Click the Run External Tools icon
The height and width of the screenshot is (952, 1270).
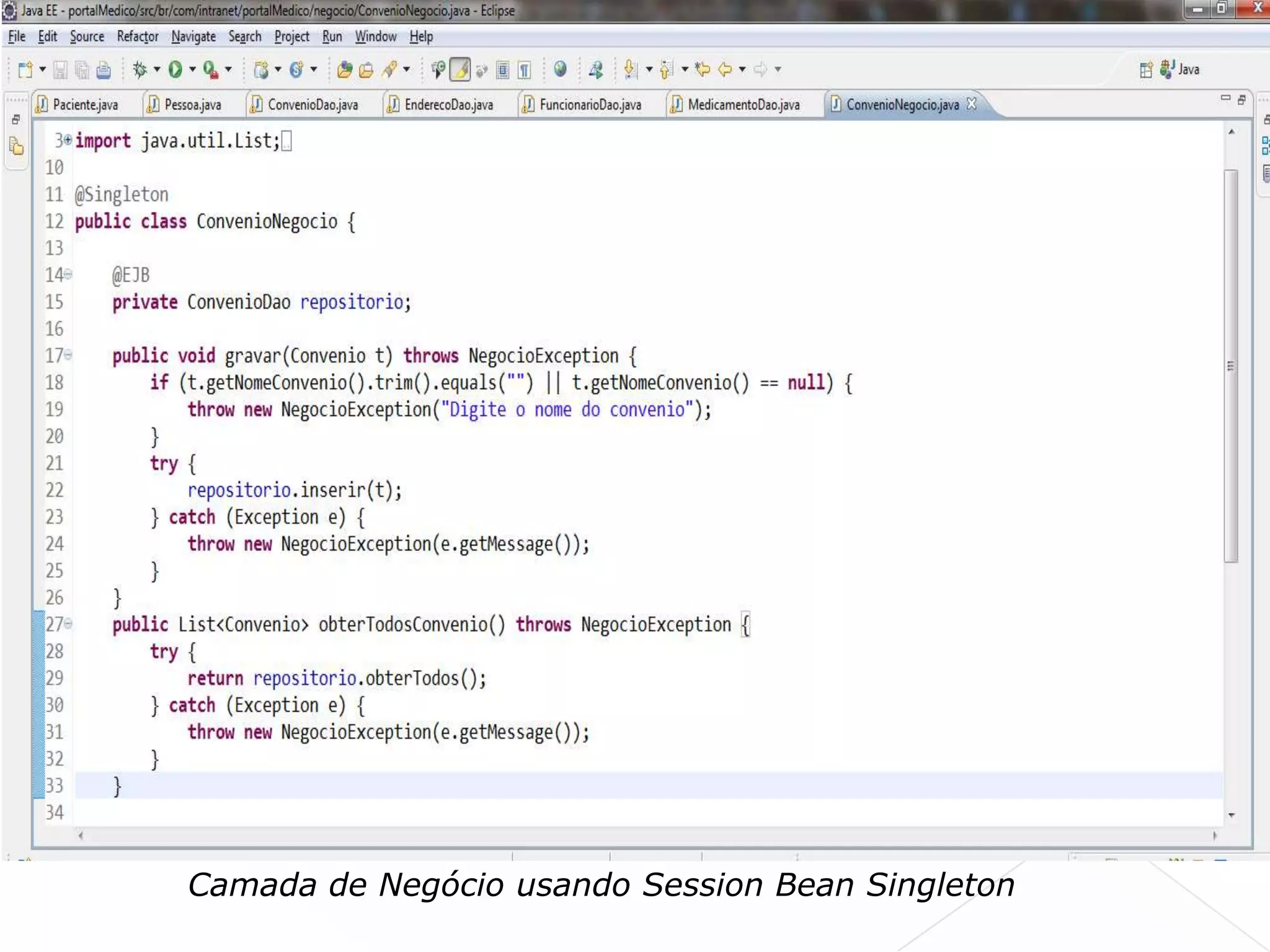[x=211, y=70]
